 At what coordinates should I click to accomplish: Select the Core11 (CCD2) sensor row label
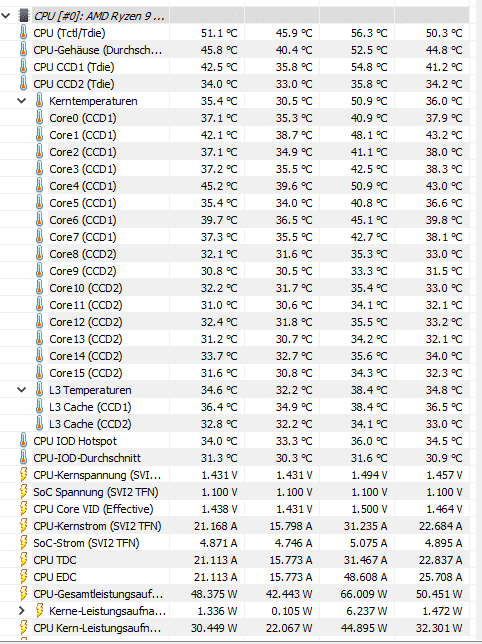(x=86, y=305)
